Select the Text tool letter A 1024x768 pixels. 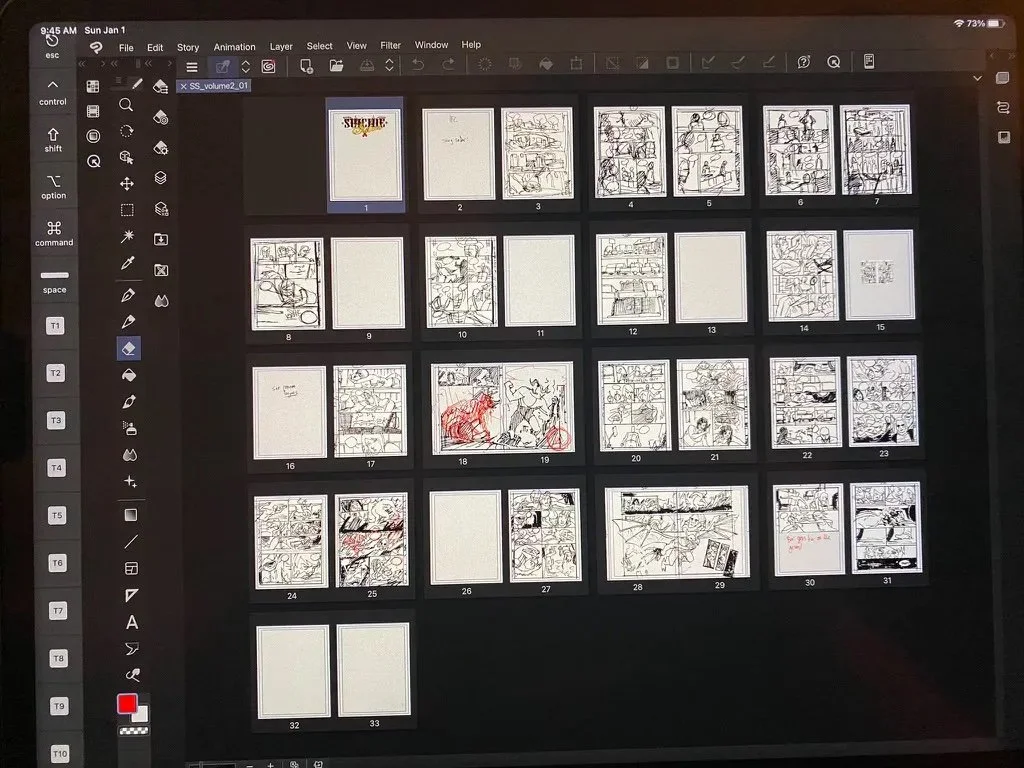(132, 622)
